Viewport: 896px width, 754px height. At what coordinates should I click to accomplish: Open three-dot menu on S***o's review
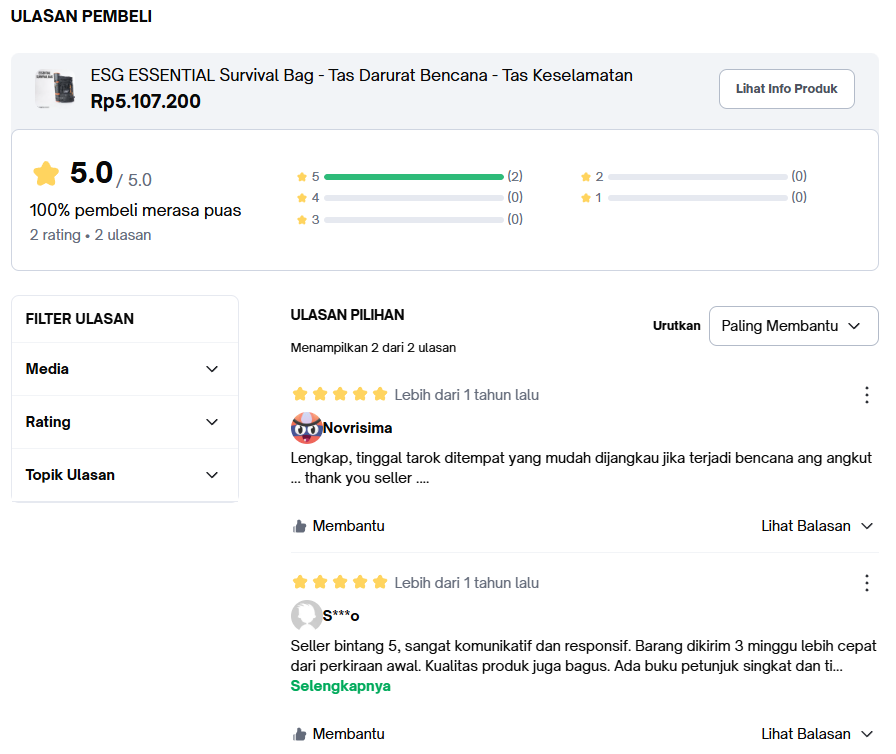(867, 583)
